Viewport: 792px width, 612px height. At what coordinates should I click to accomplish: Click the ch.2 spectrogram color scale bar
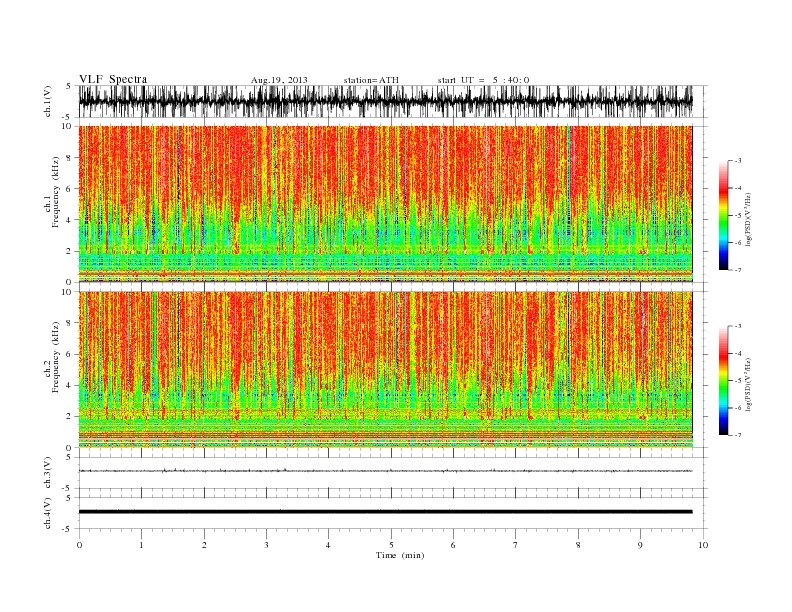click(x=723, y=380)
